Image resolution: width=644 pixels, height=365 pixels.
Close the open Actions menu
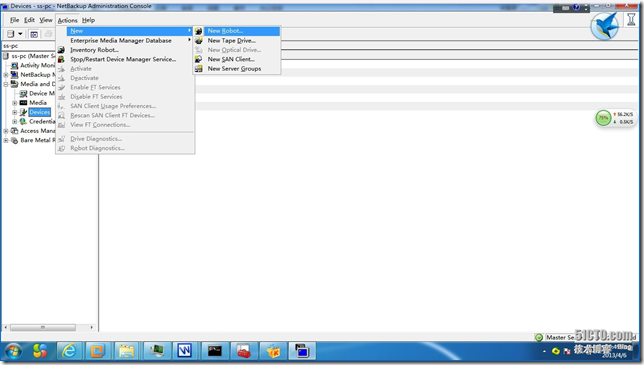[67, 20]
